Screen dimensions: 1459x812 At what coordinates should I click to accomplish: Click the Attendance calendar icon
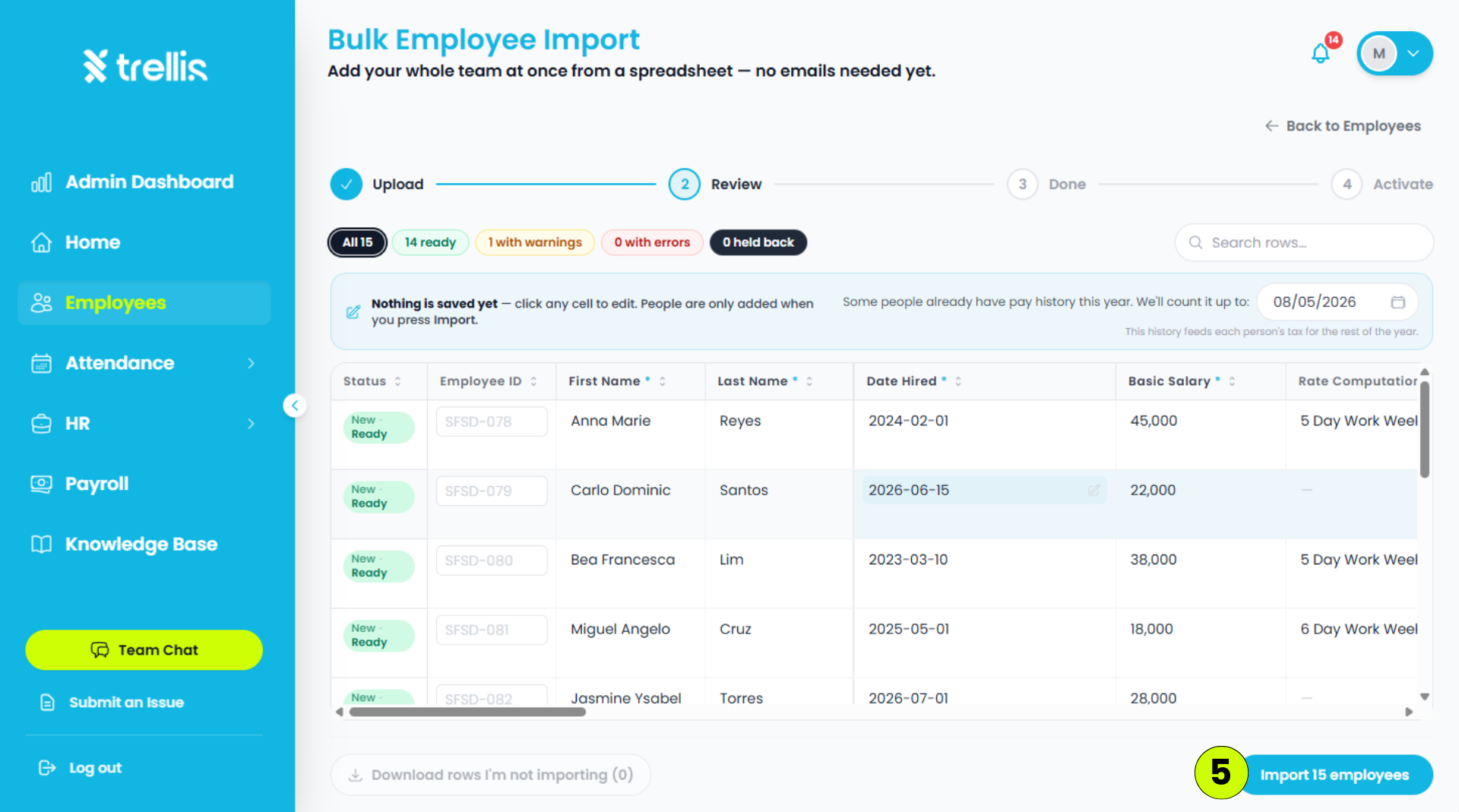pyautogui.click(x=41, y=363)
